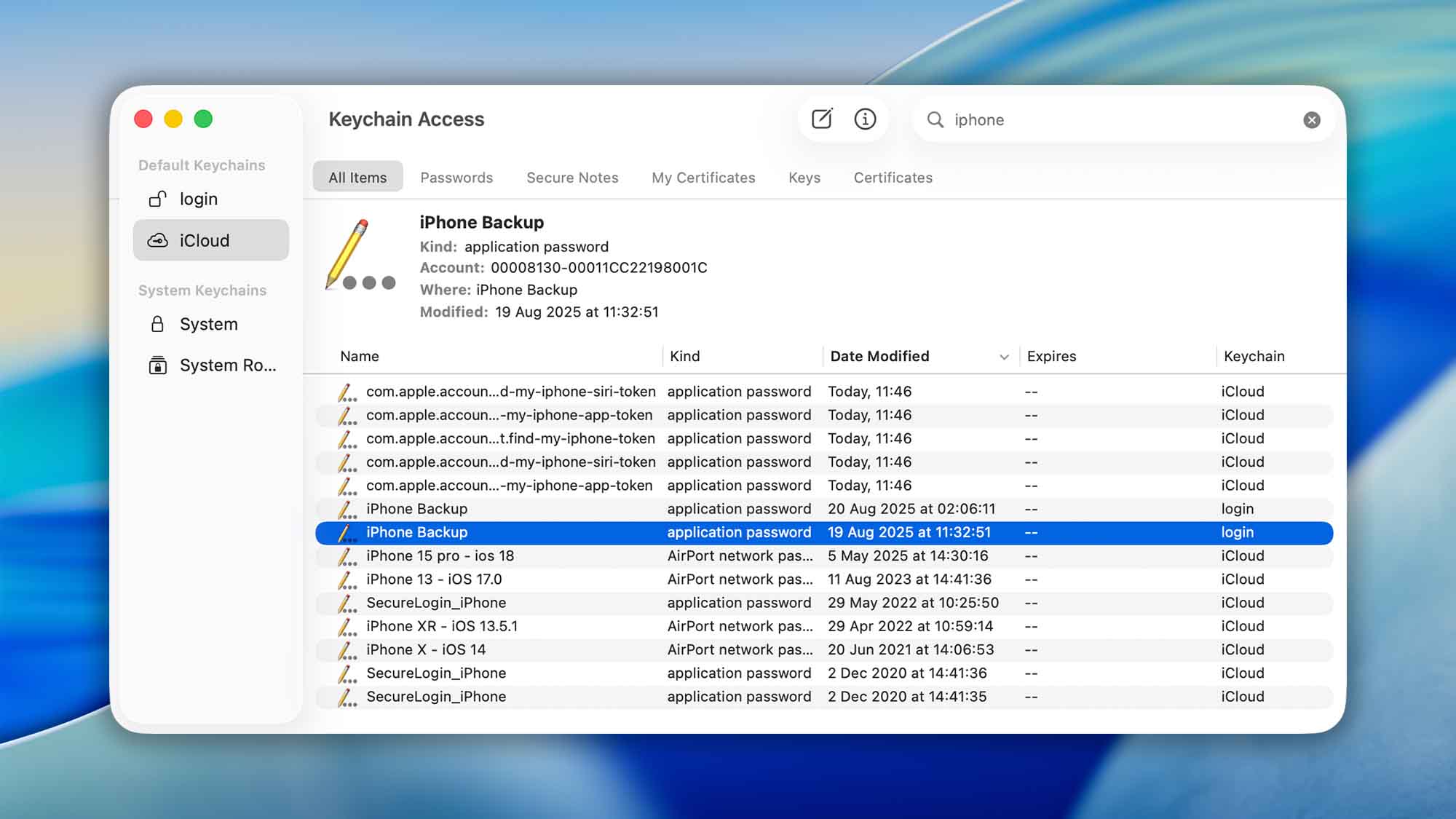1456x819 pixels.
Task: Click the date 5 May 2025 at 14:30:16
Action: pyautogui.click(x=908, y=556)
